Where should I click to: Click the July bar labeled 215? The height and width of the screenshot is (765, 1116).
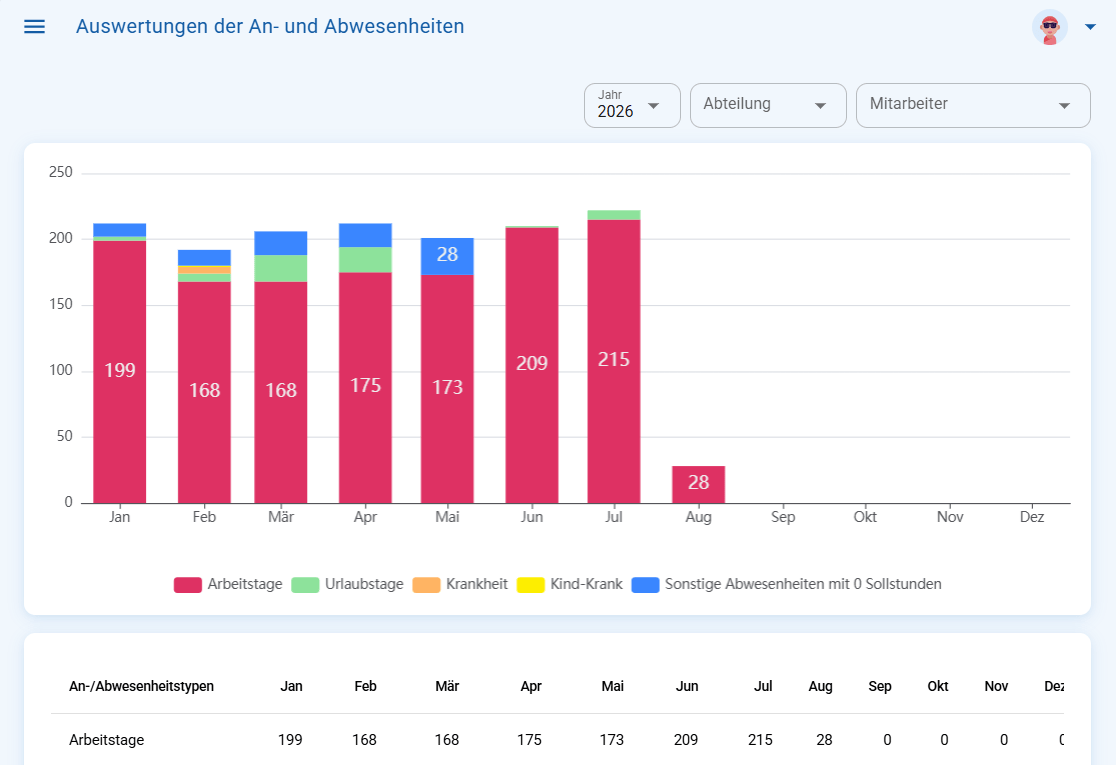(614, 362)
